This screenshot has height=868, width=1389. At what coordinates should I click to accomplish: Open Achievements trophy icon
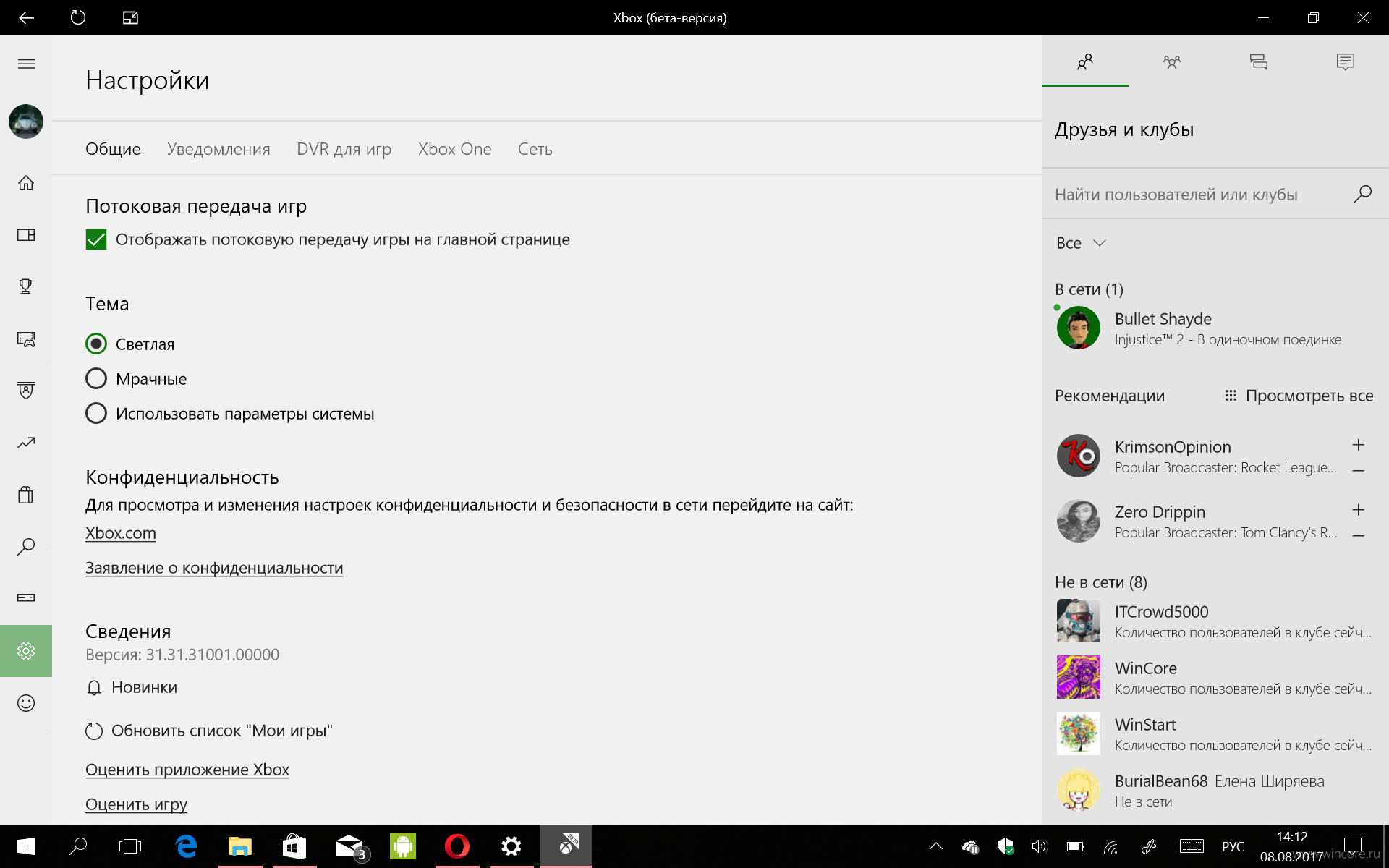tap(26, 286)
